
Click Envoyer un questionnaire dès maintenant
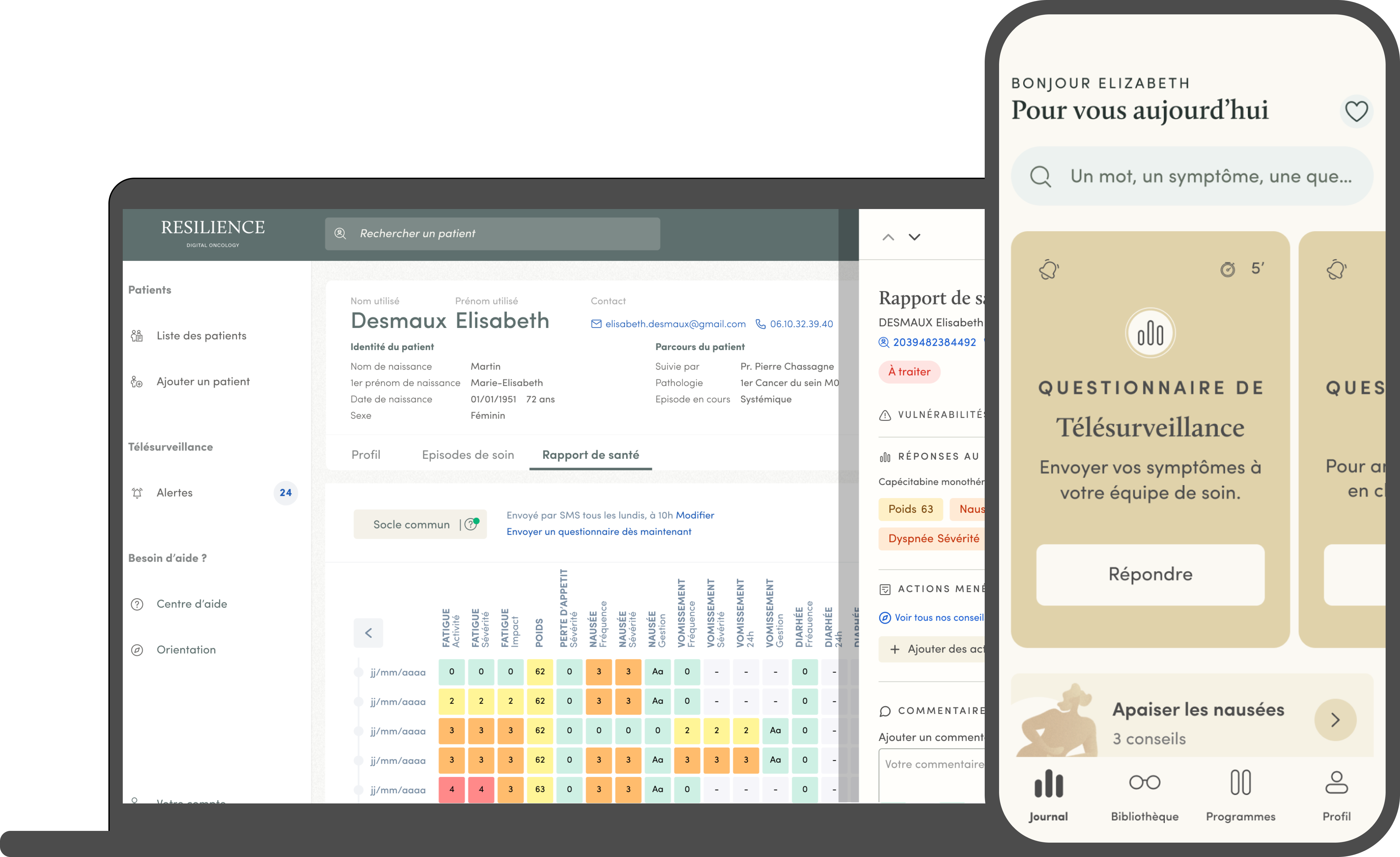coord(599,532)
